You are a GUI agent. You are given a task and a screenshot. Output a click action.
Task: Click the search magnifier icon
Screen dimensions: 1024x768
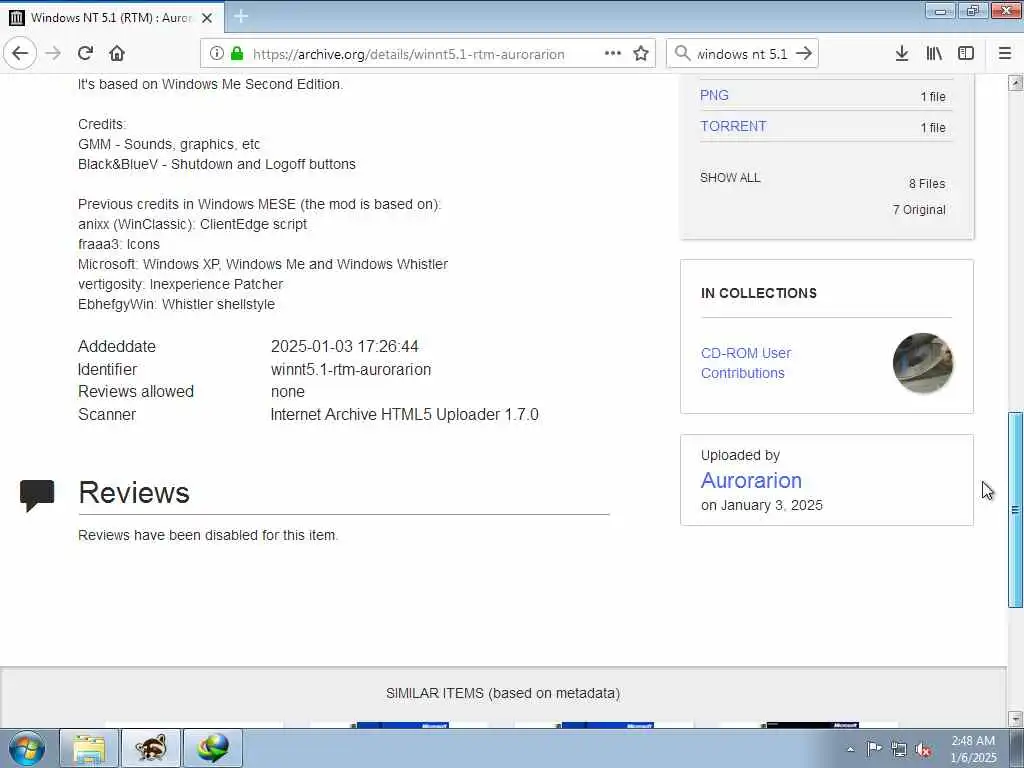tap(682, 54)
